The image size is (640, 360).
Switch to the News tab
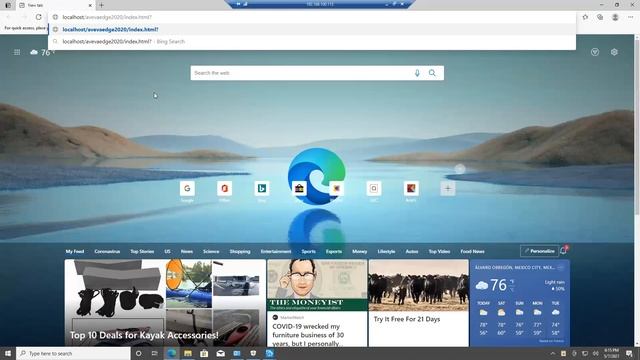tap(187, 251)
